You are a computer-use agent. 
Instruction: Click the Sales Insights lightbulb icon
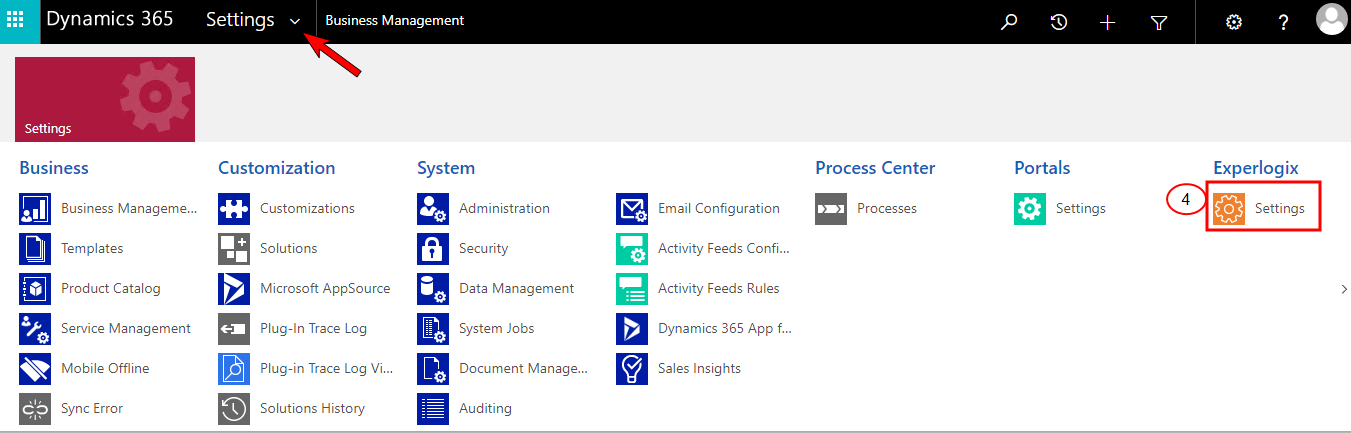(x=632, y=369)
